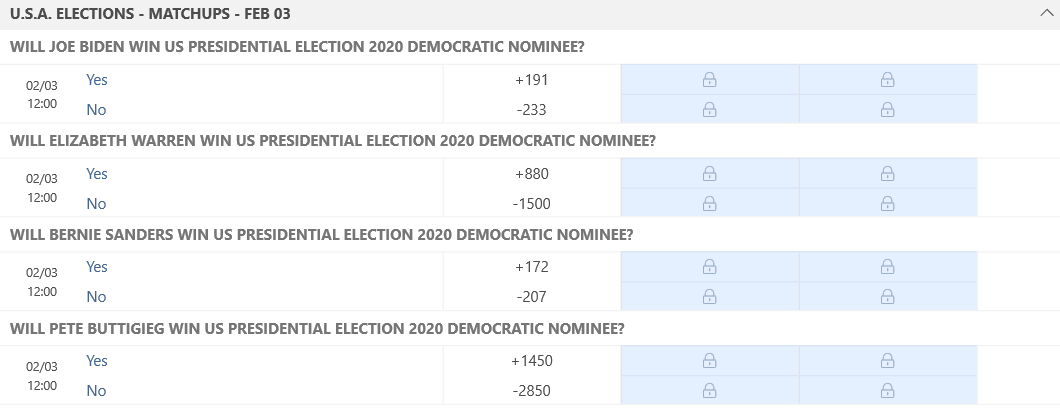The image size is (1060, 411).
Task: Select Yes for Bernie Sanders nominee
Action: (x=97, y=267)
